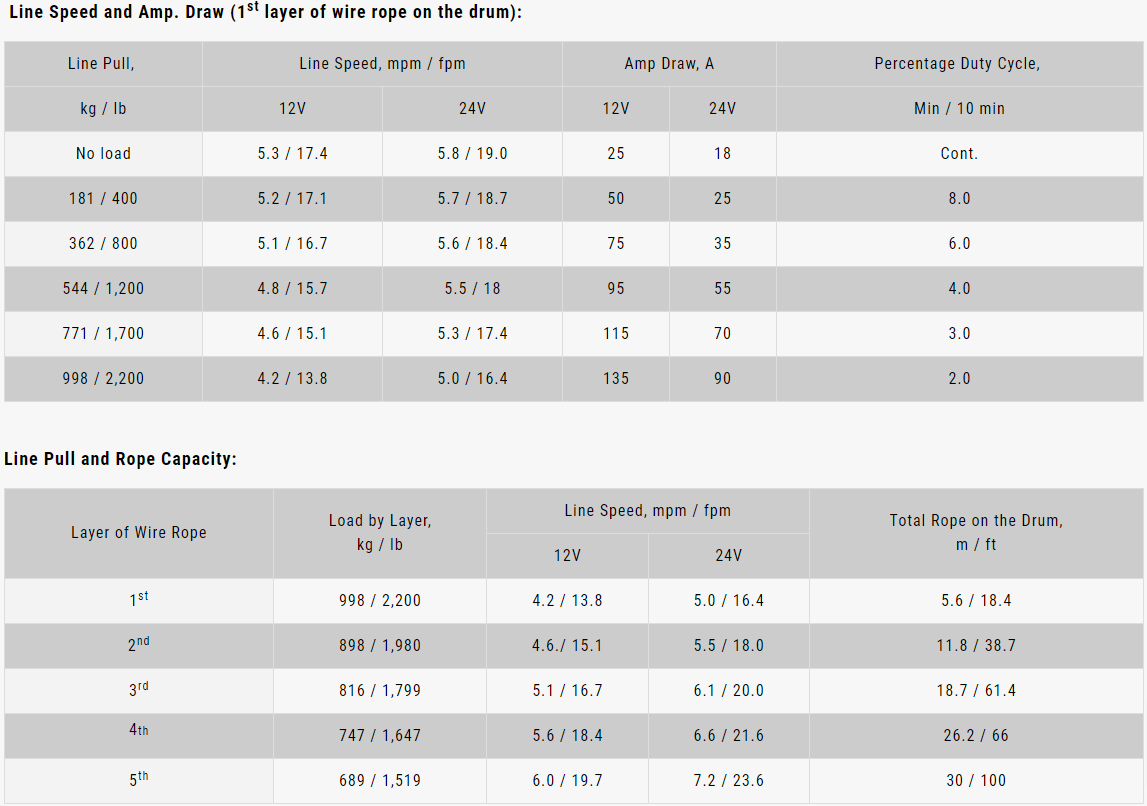The height and width of the screenshot is (806, 1147).
Task: Select the "771 / 1,700" line pull cell
Action: point(103,334)
